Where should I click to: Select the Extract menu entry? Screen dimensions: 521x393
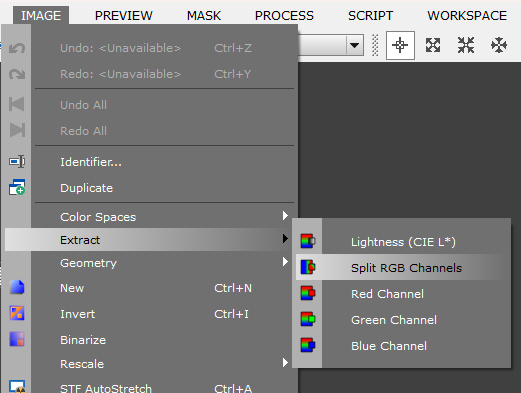click(x=151, y=240)
